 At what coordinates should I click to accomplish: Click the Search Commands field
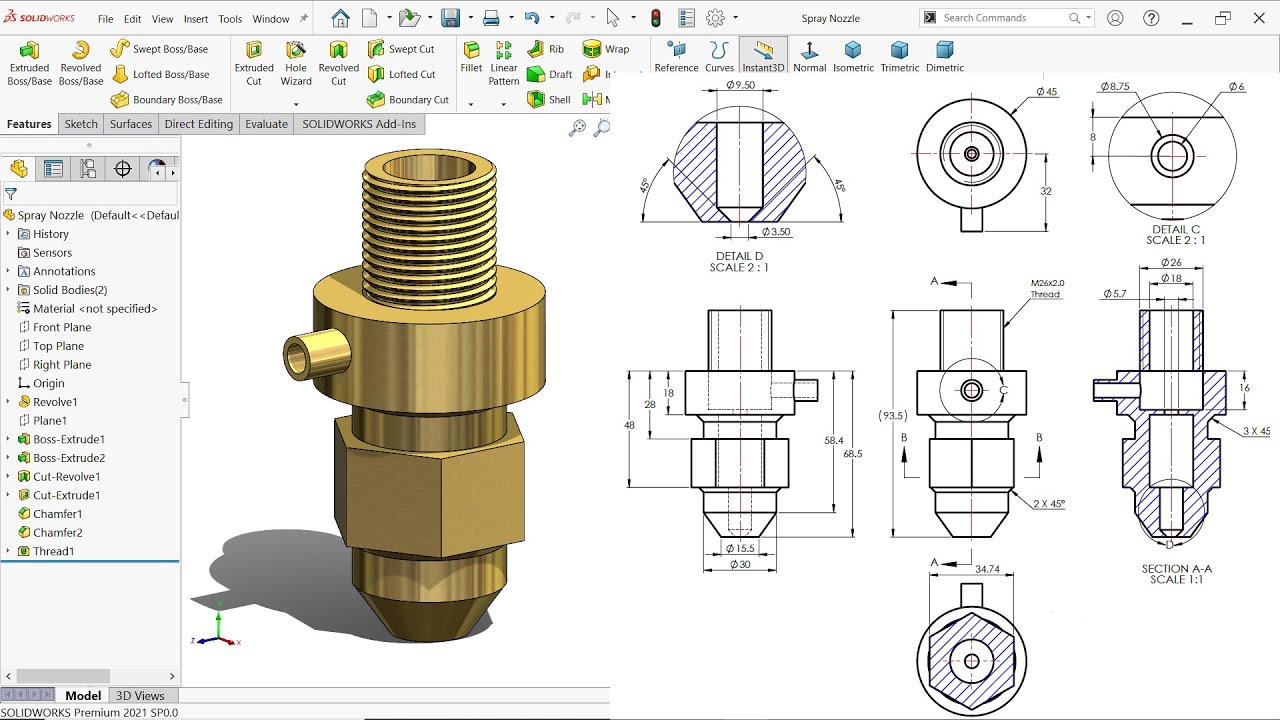[1007, 18]
